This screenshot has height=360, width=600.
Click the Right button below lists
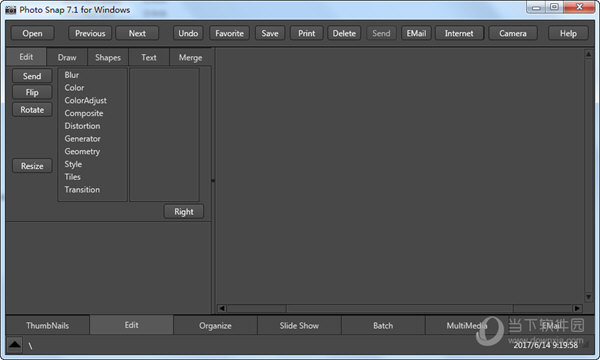(x=184, y=212)
